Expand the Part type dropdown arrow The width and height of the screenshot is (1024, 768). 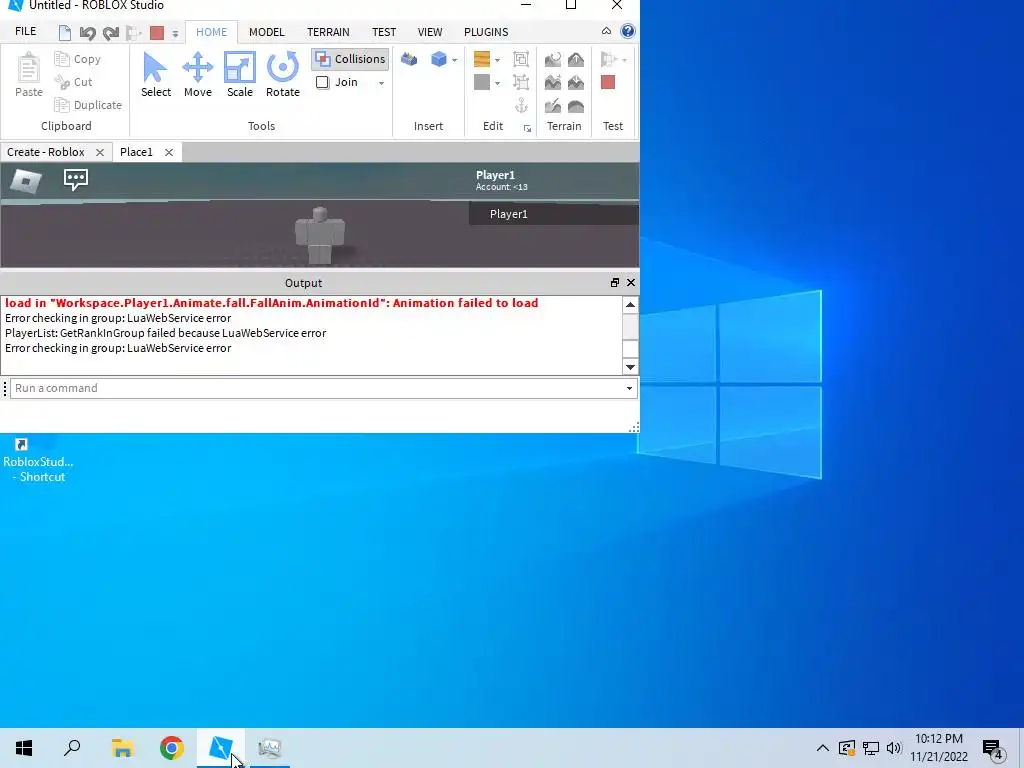pos(455,60)
